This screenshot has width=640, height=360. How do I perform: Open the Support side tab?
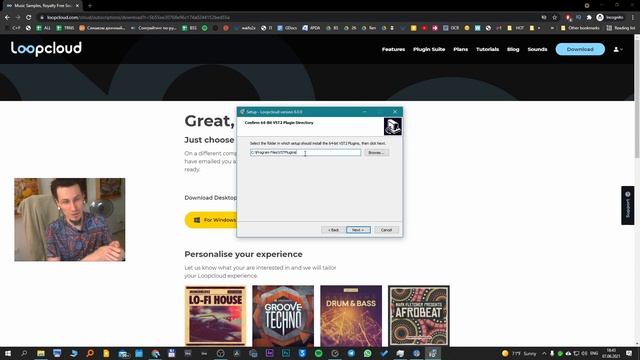tap(628, 205)
